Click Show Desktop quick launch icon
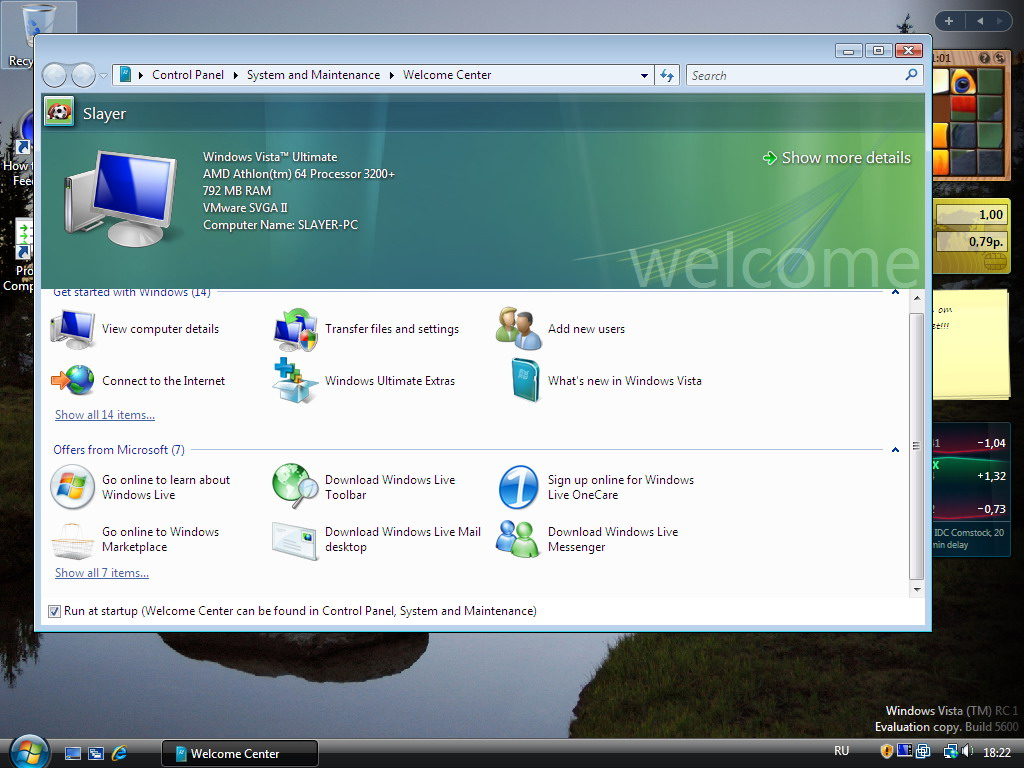Image resolution: width=1024 pixels, height=768 pixels. click(x=72, y=754)
